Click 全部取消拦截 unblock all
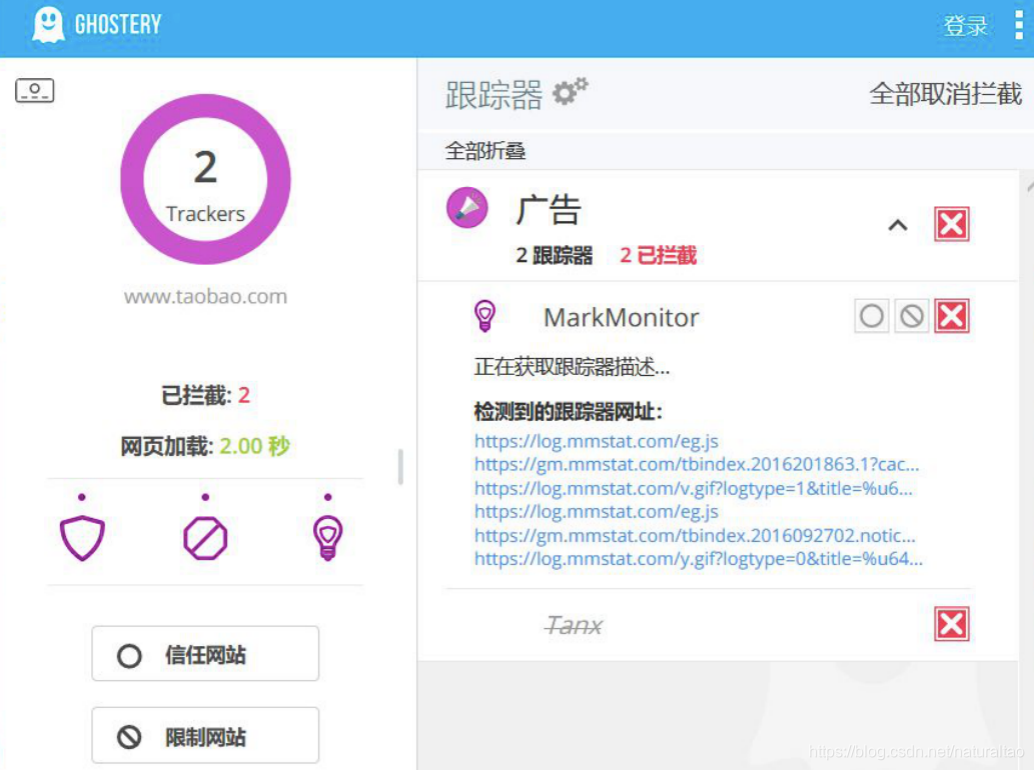This screenshot has height=770, width=1034. [945, 94]
